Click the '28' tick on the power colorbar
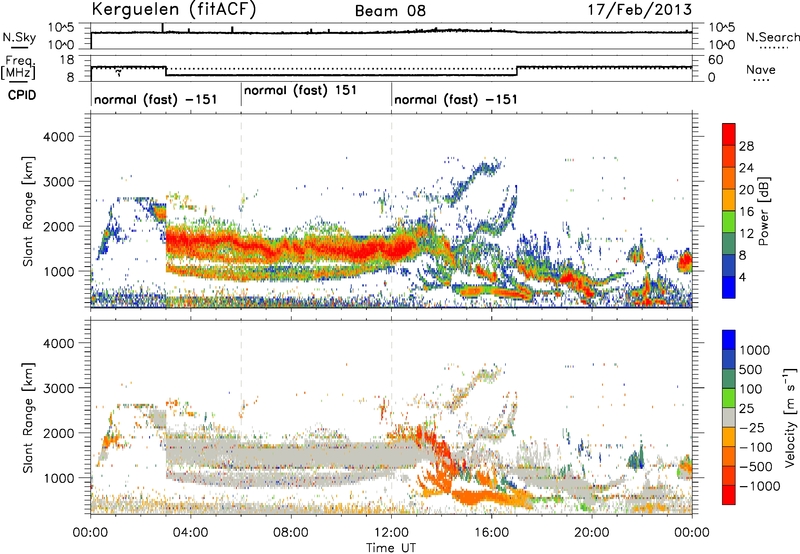 746,146
